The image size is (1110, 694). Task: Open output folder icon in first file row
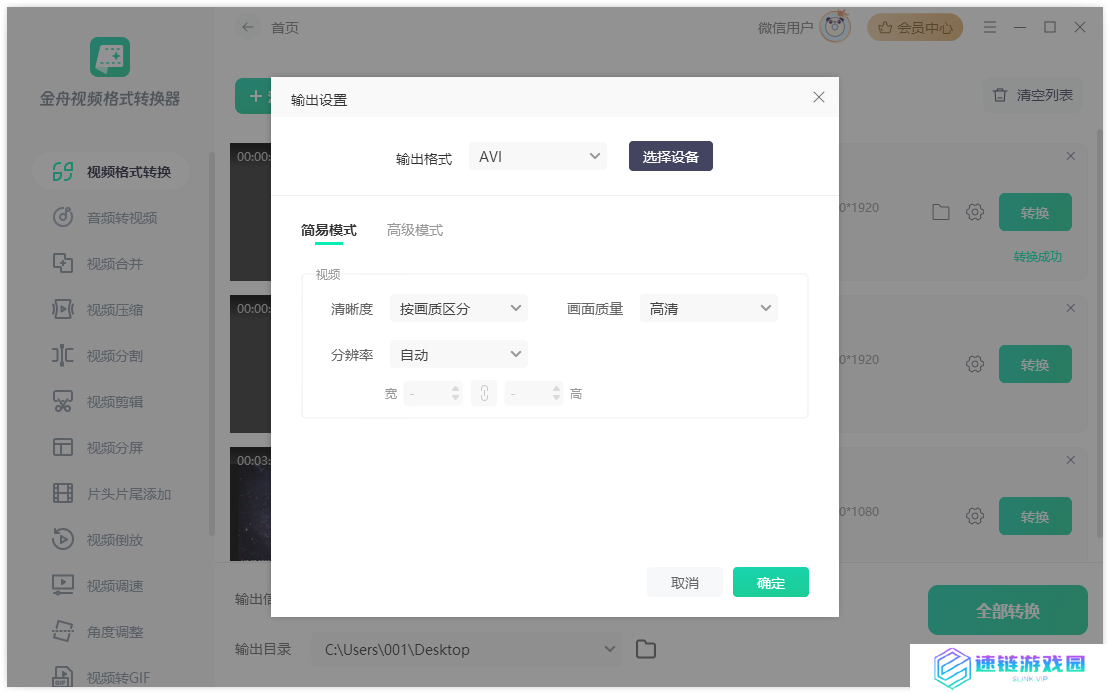pyautogui.click(x=941, y=212)
